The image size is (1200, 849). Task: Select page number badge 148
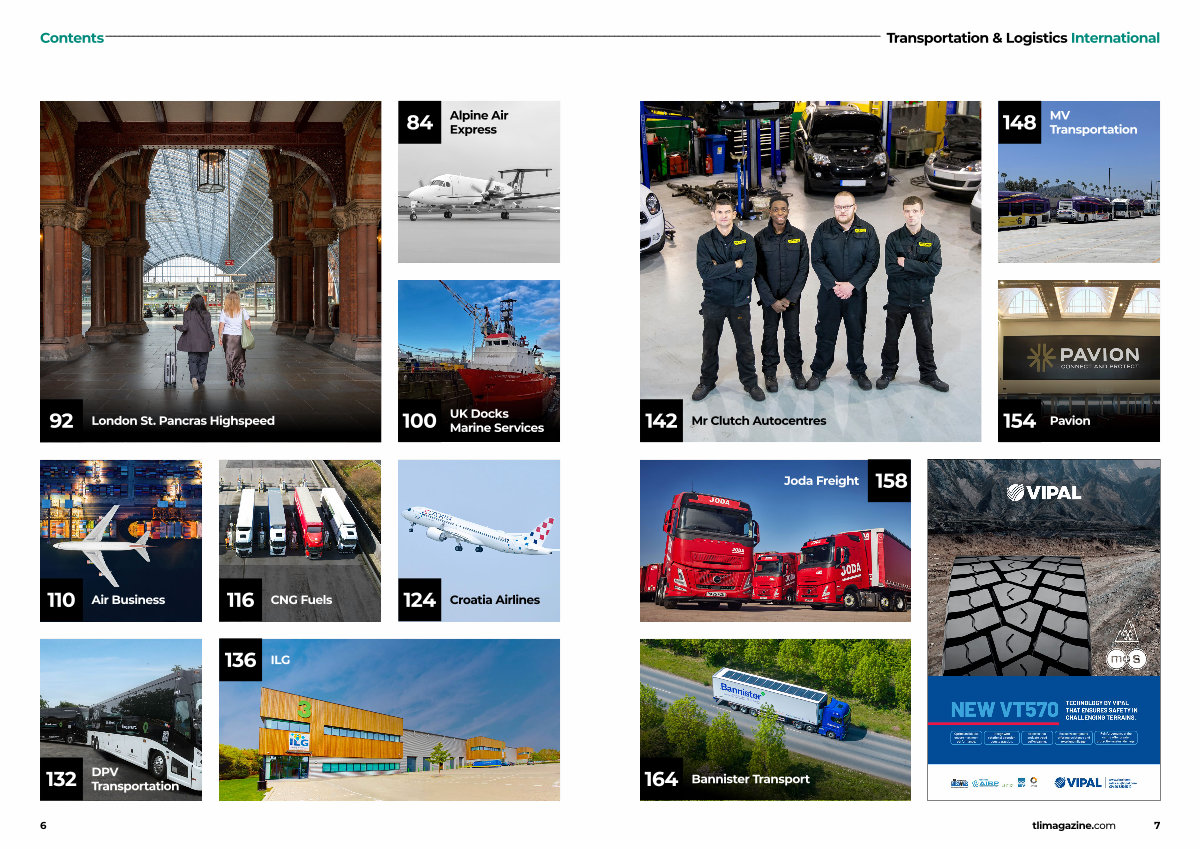(x=1019, y=122)
